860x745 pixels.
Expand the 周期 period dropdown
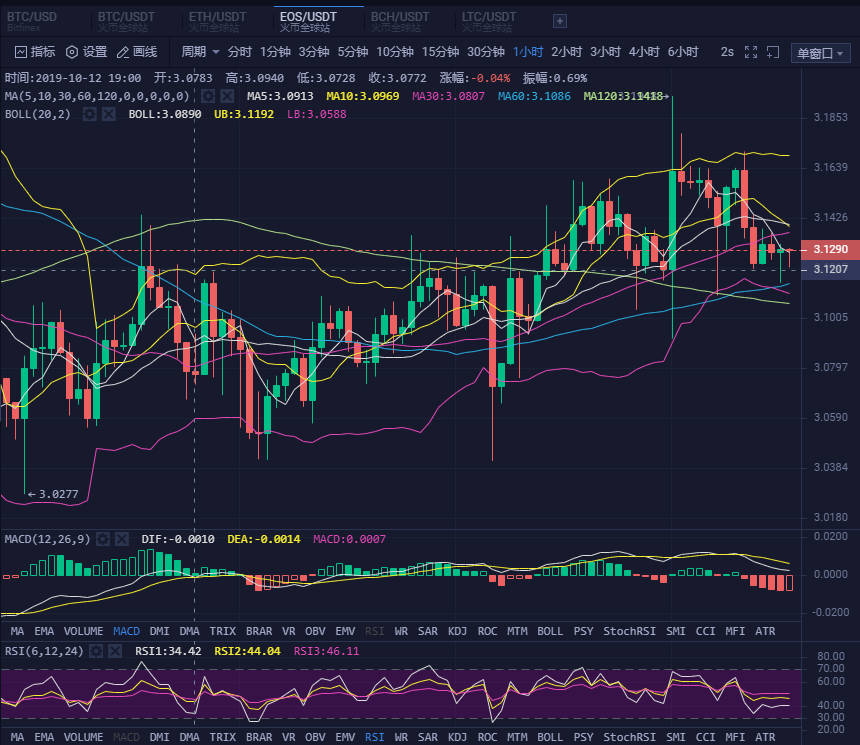(199, 52)
